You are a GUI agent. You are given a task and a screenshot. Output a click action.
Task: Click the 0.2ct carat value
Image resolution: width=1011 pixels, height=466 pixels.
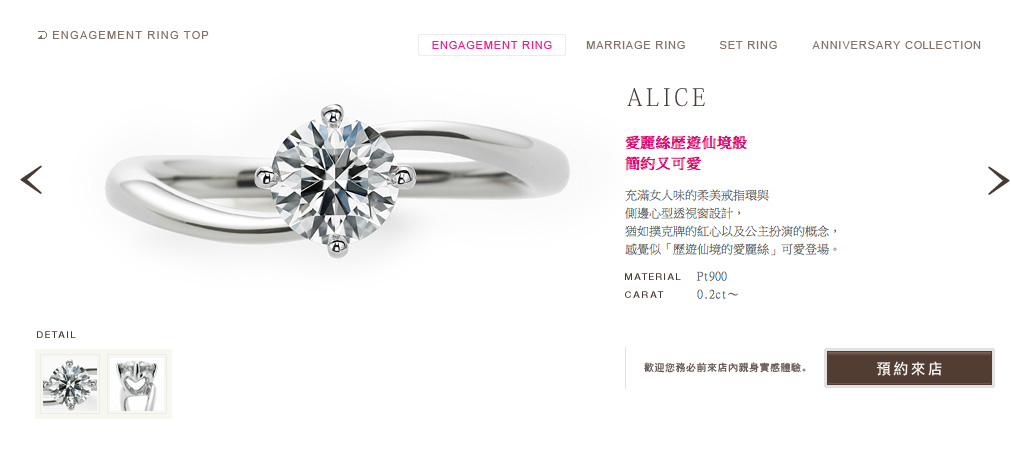coord(717,295)
